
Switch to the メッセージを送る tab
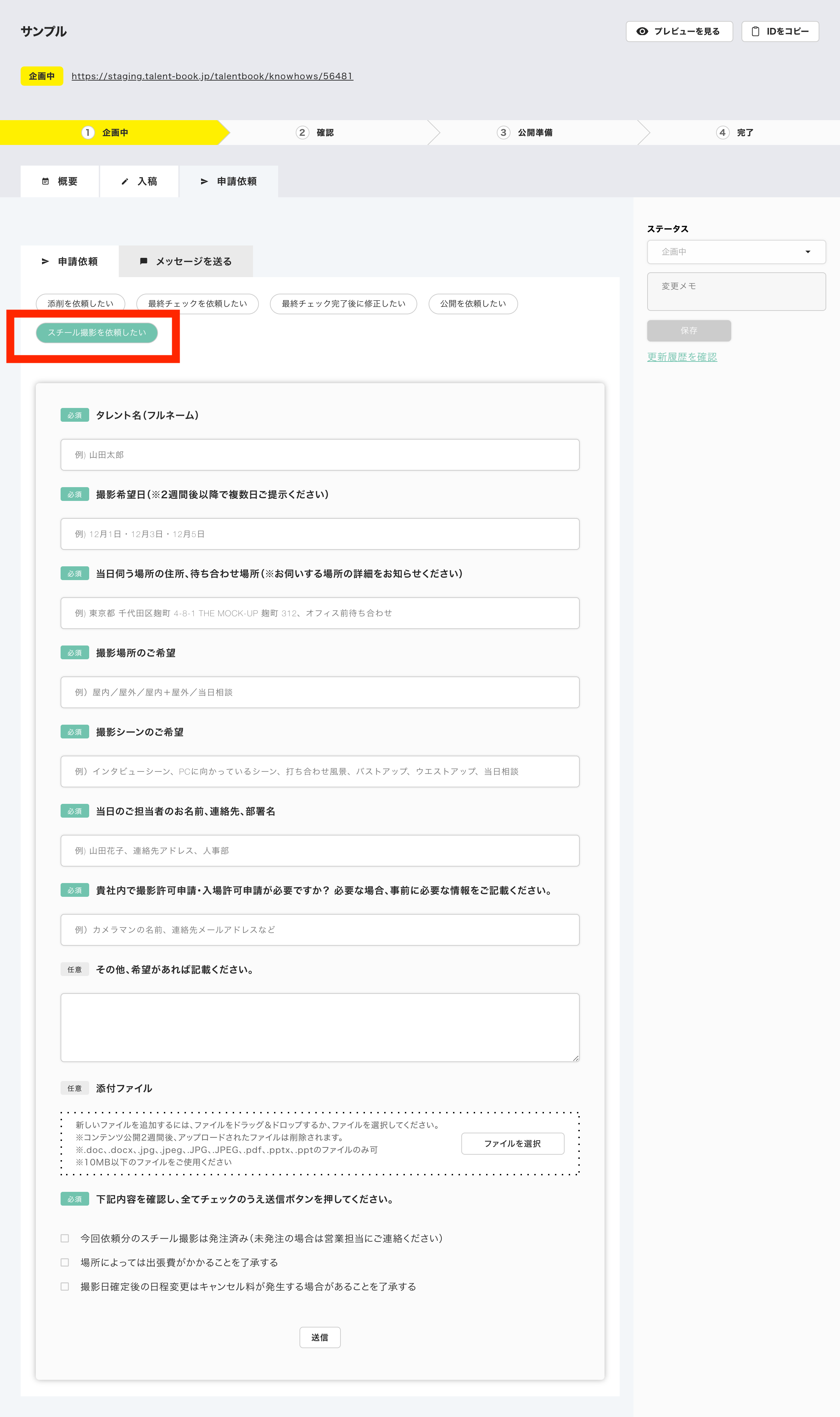tap(186, 261)
